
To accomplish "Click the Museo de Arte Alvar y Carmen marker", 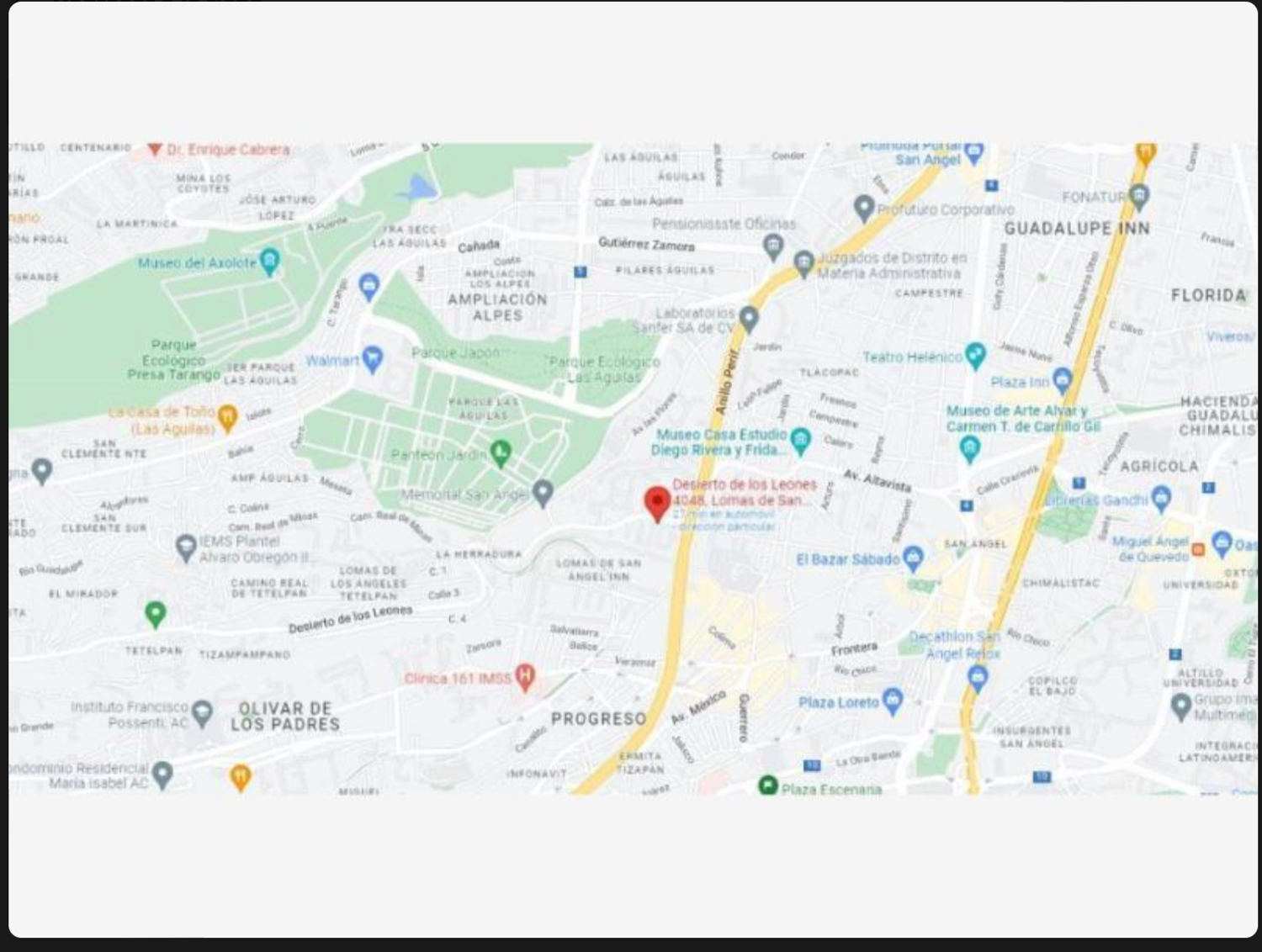I will [x=969, y=448].
